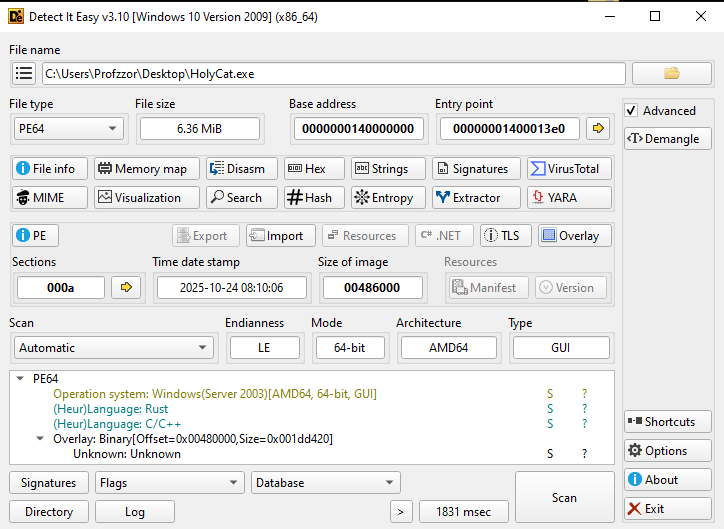This screenshot has height=529, width=724.
Task: Open the TLS directory
Action: pyautogui.click(x=506, y=235)
